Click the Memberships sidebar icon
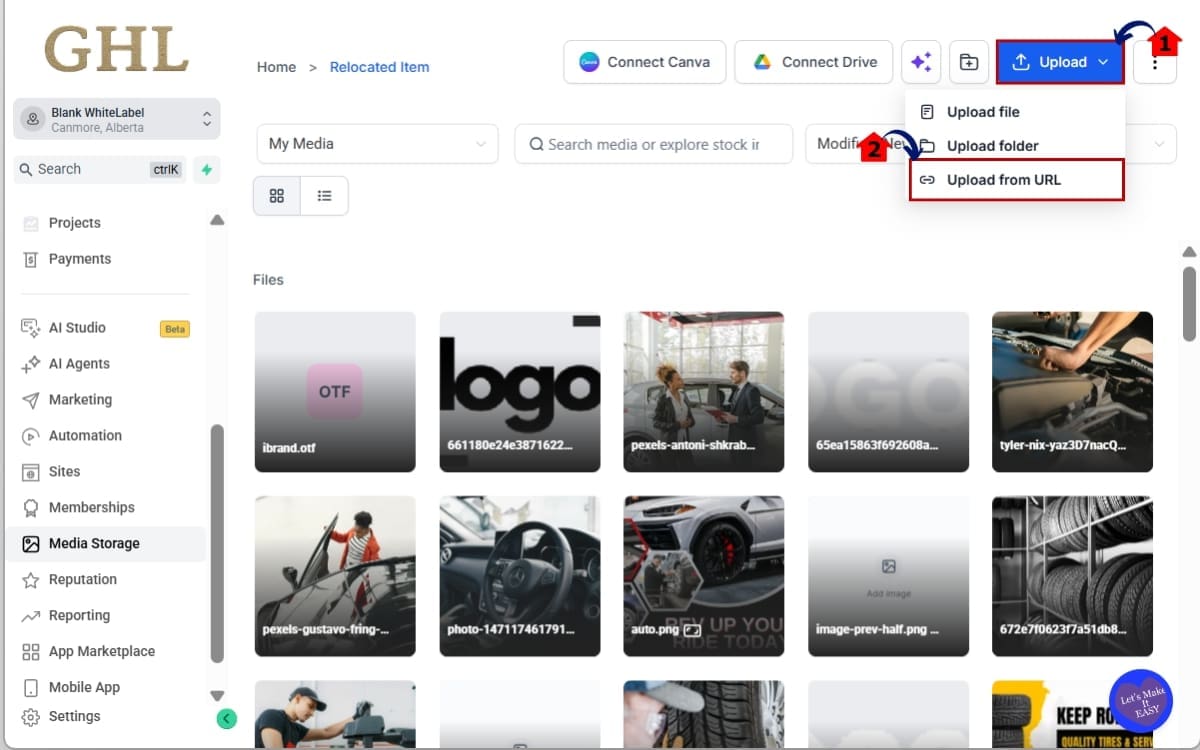Viewport: 1200px width, 750px height. point(31,508)
